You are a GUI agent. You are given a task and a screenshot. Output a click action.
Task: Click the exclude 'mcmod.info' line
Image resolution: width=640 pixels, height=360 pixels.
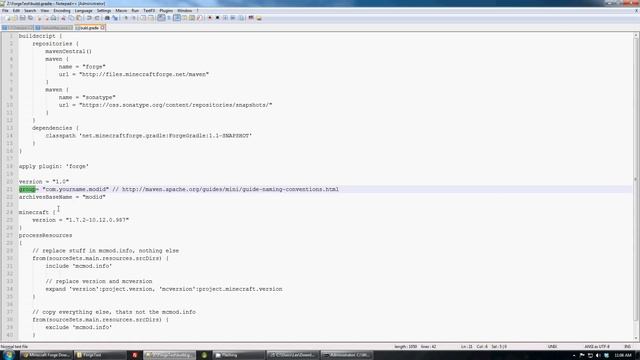click(x=79, y=327)
